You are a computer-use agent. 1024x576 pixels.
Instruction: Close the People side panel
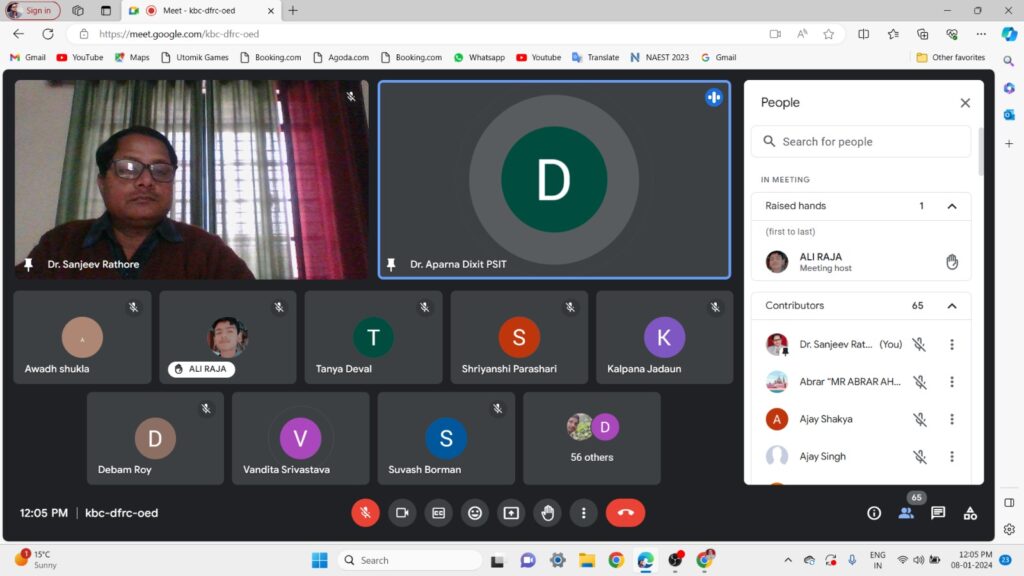[x=965, y=103]
